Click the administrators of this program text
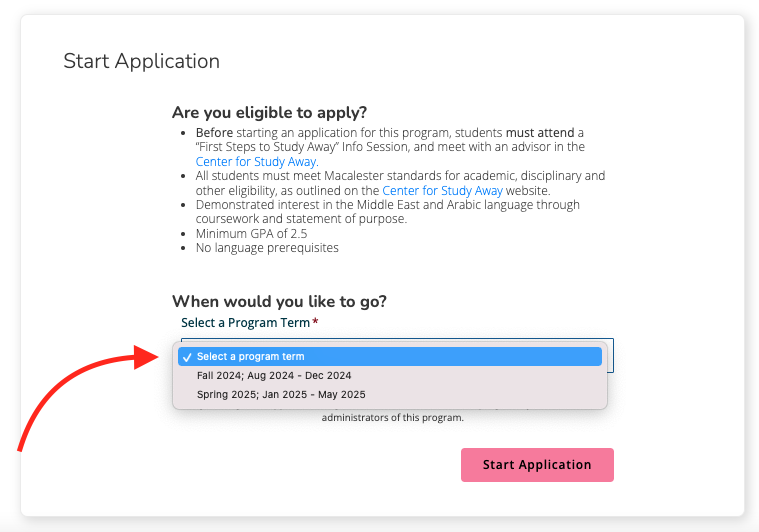This screenshot has width=759, height=532. (392, 417)
